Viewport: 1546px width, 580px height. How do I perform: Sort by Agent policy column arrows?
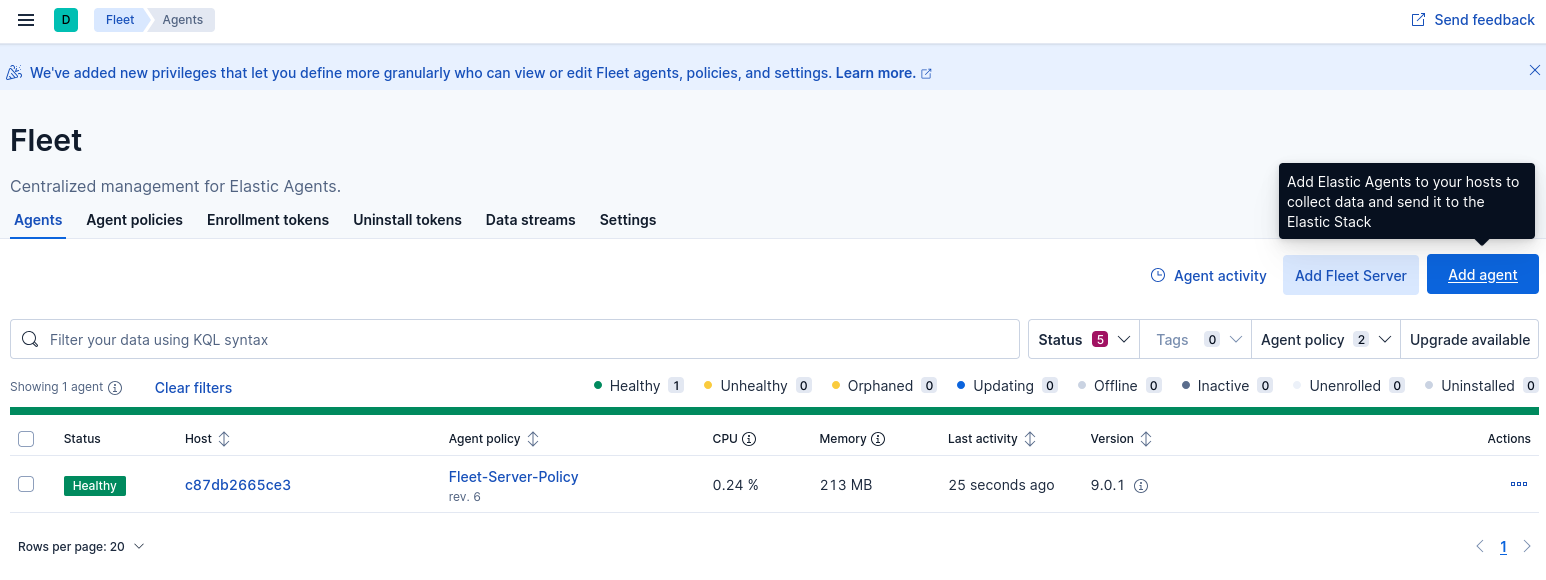pyautogui.click(x=533, y=439)
